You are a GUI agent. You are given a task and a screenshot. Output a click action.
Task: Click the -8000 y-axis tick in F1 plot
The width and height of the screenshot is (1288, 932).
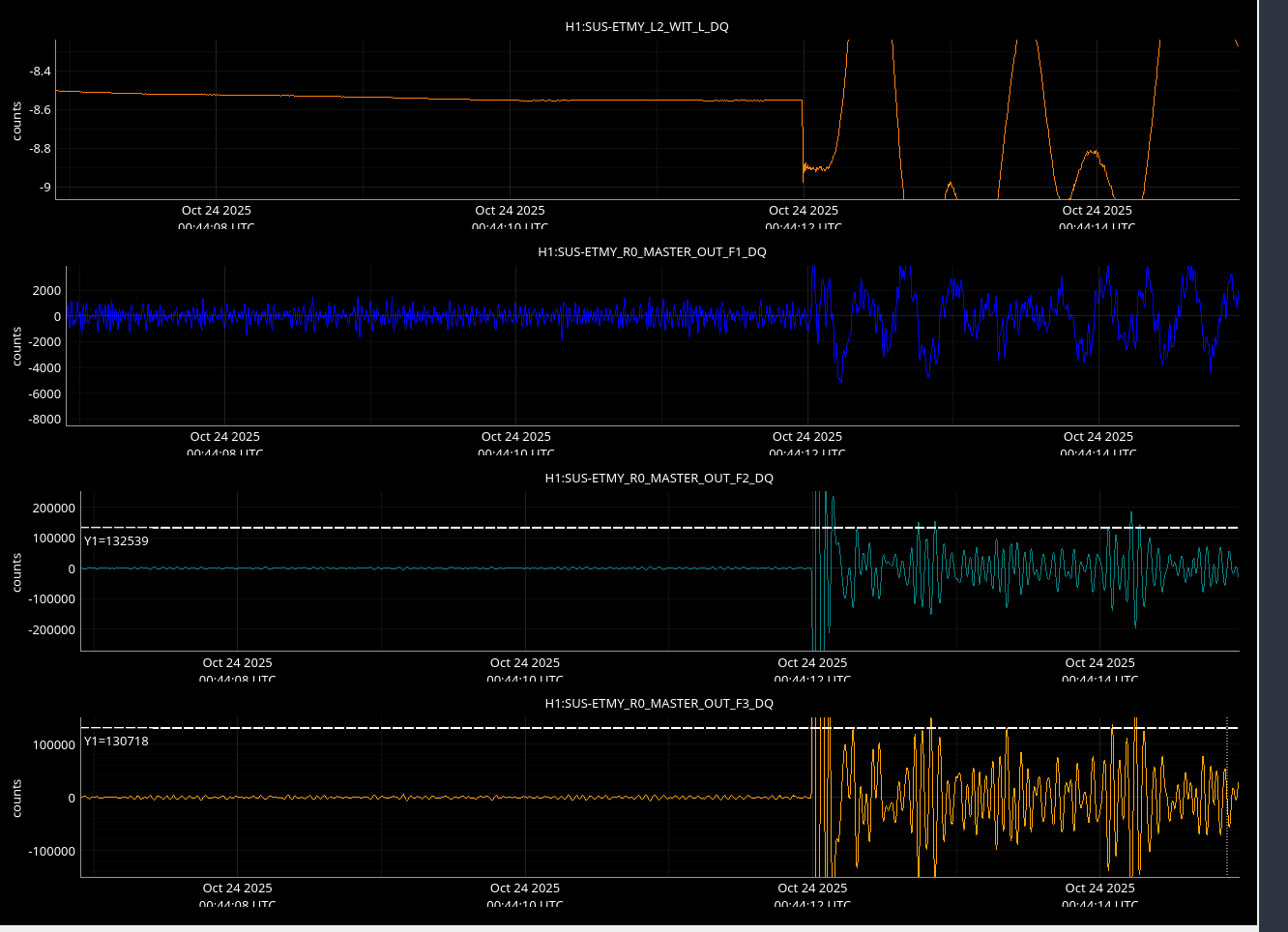[x=44, y=420]
